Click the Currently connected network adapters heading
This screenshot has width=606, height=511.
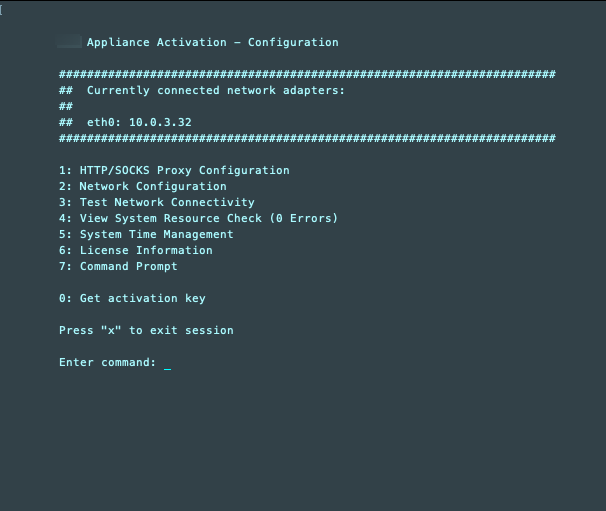(215, 90)
